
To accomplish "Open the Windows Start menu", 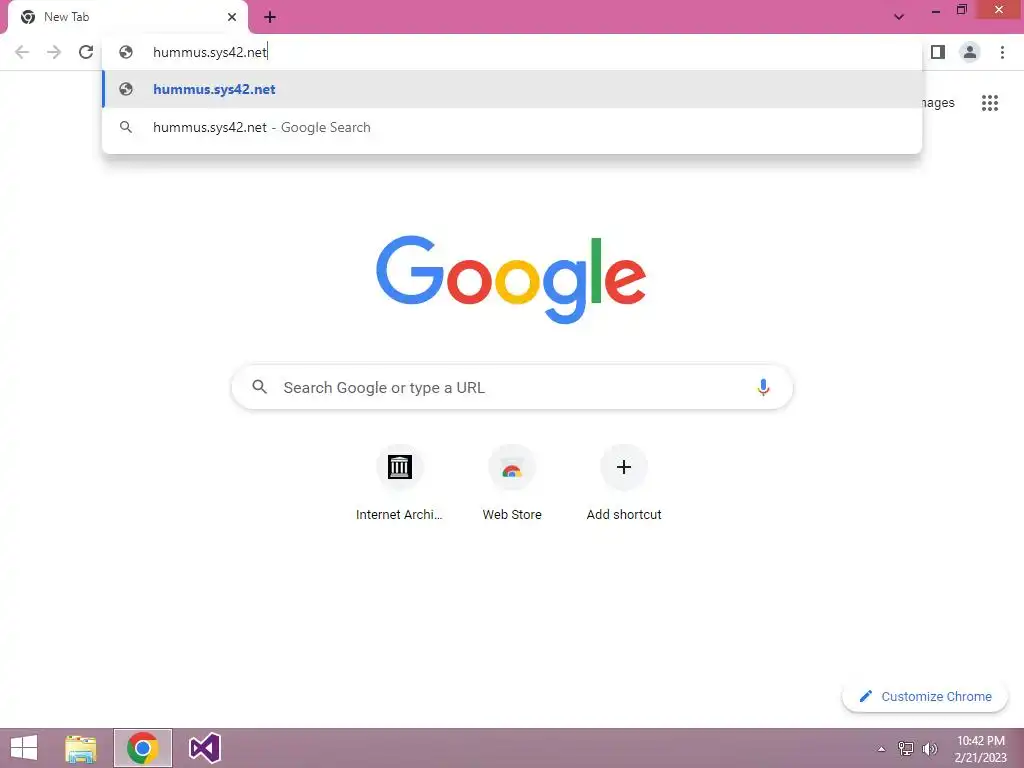I will coord(24,748).
